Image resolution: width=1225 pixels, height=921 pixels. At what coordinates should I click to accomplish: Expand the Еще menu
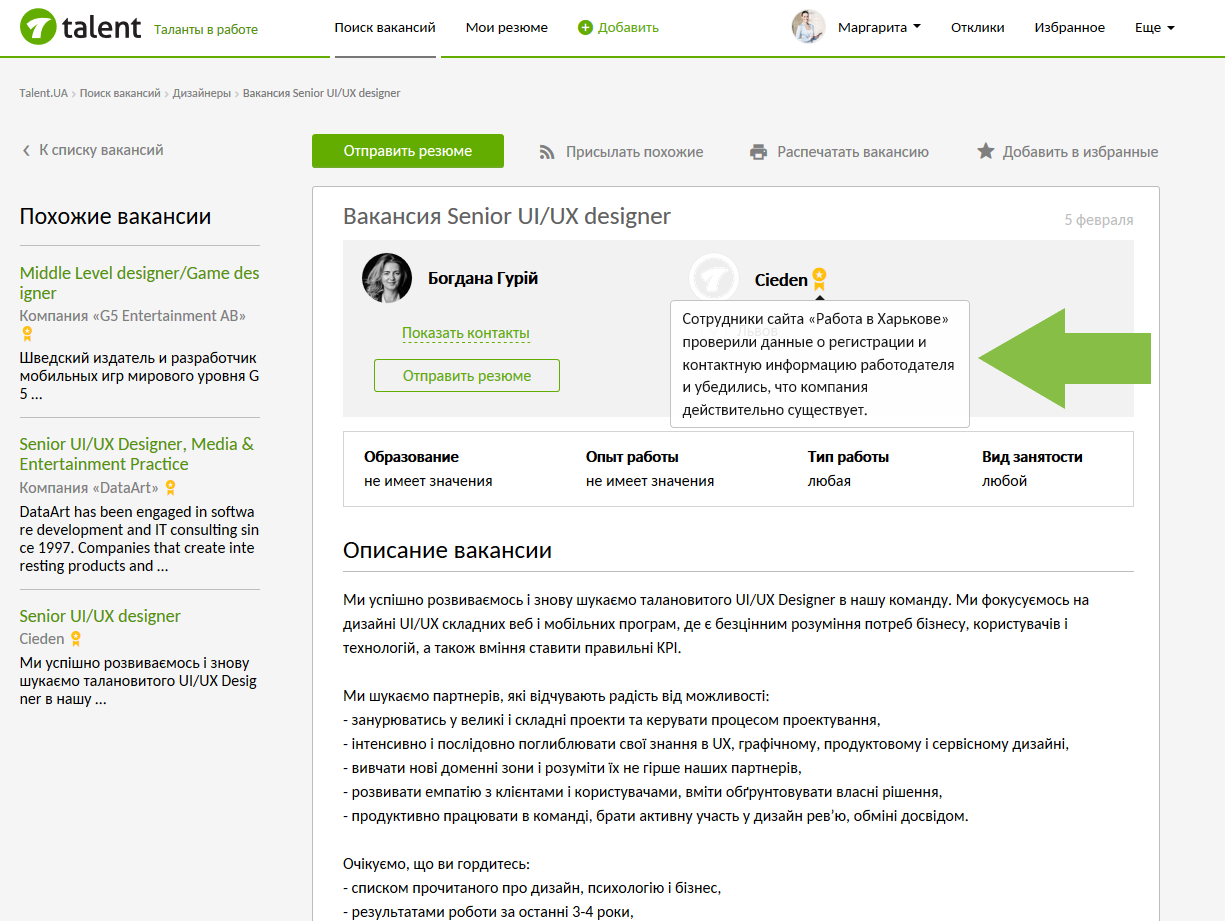1155,27
